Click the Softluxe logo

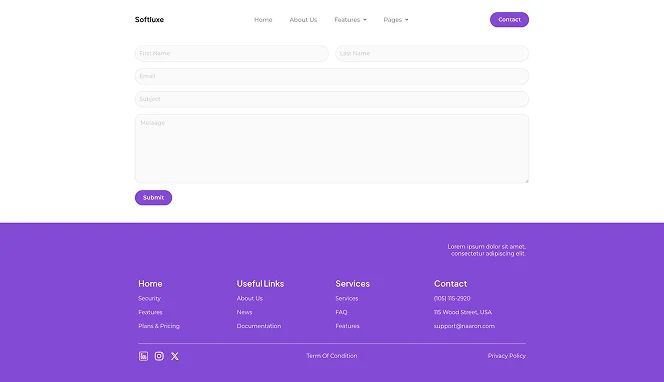149,19
